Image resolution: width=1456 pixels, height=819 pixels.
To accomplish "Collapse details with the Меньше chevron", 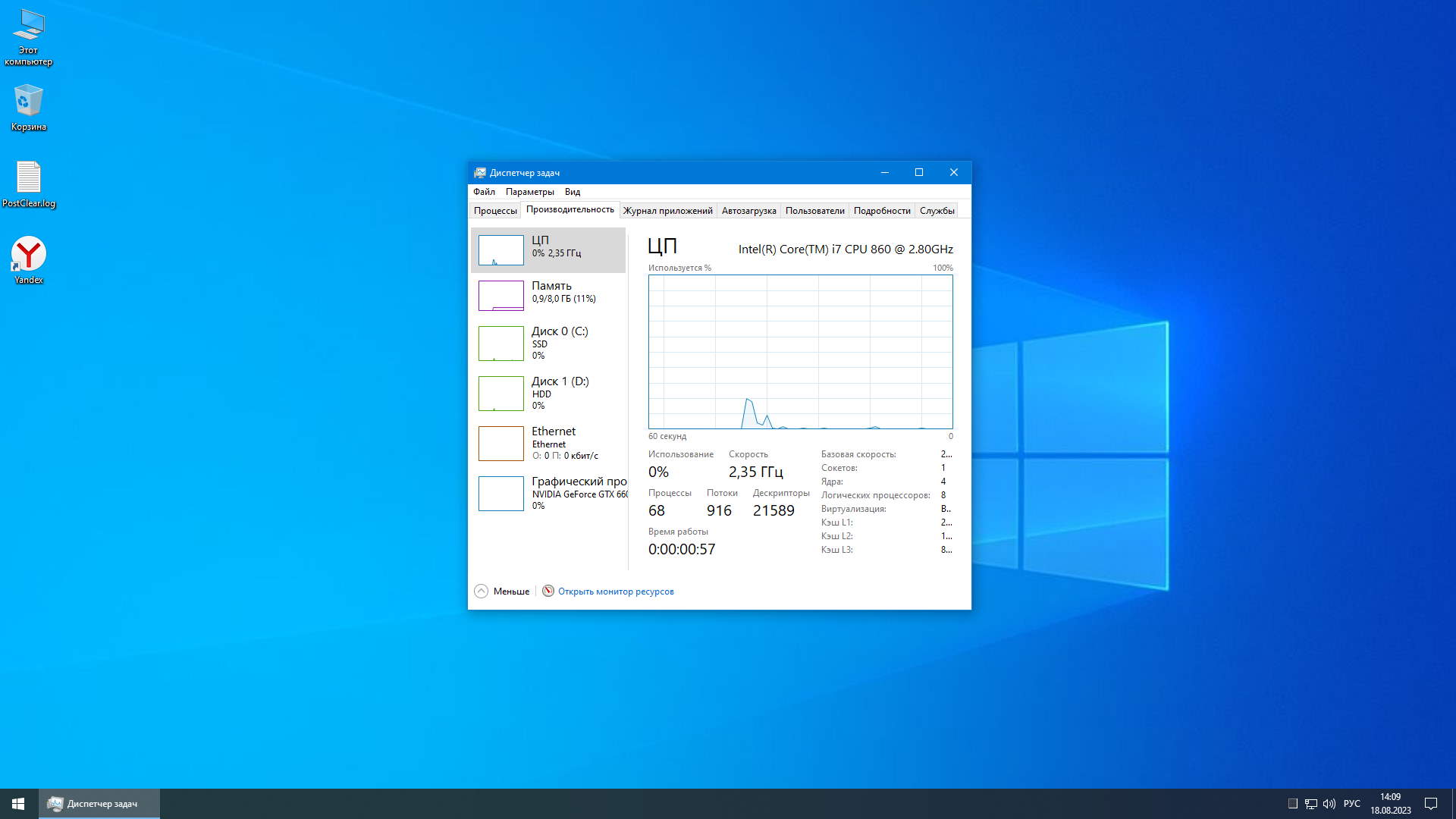I will (x=481, y=591).
